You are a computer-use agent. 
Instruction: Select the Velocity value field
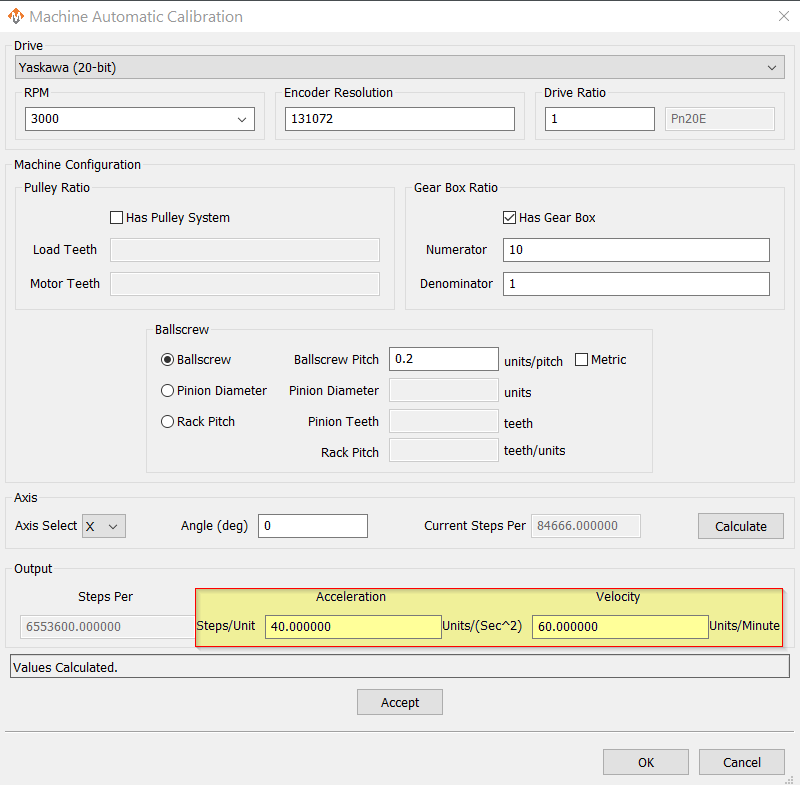tap(620, 627)
